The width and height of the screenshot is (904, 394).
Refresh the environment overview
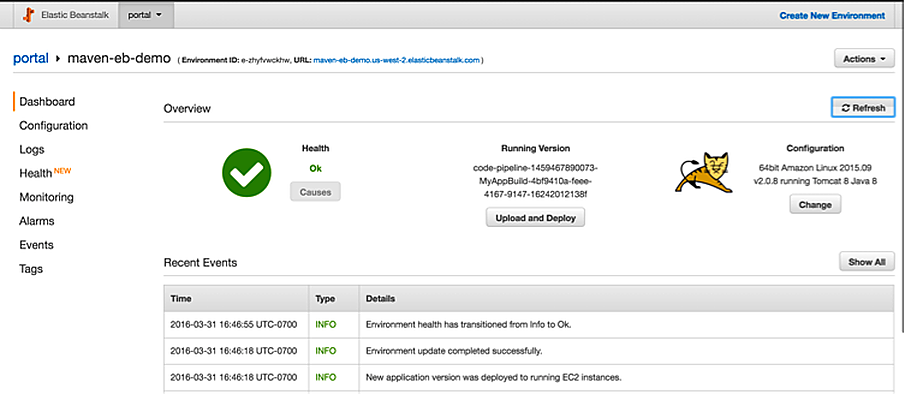pyautogui.click(x=863, y=108)
